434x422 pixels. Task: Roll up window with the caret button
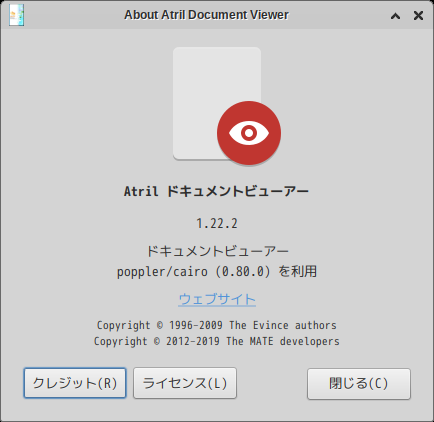[395, 16]
